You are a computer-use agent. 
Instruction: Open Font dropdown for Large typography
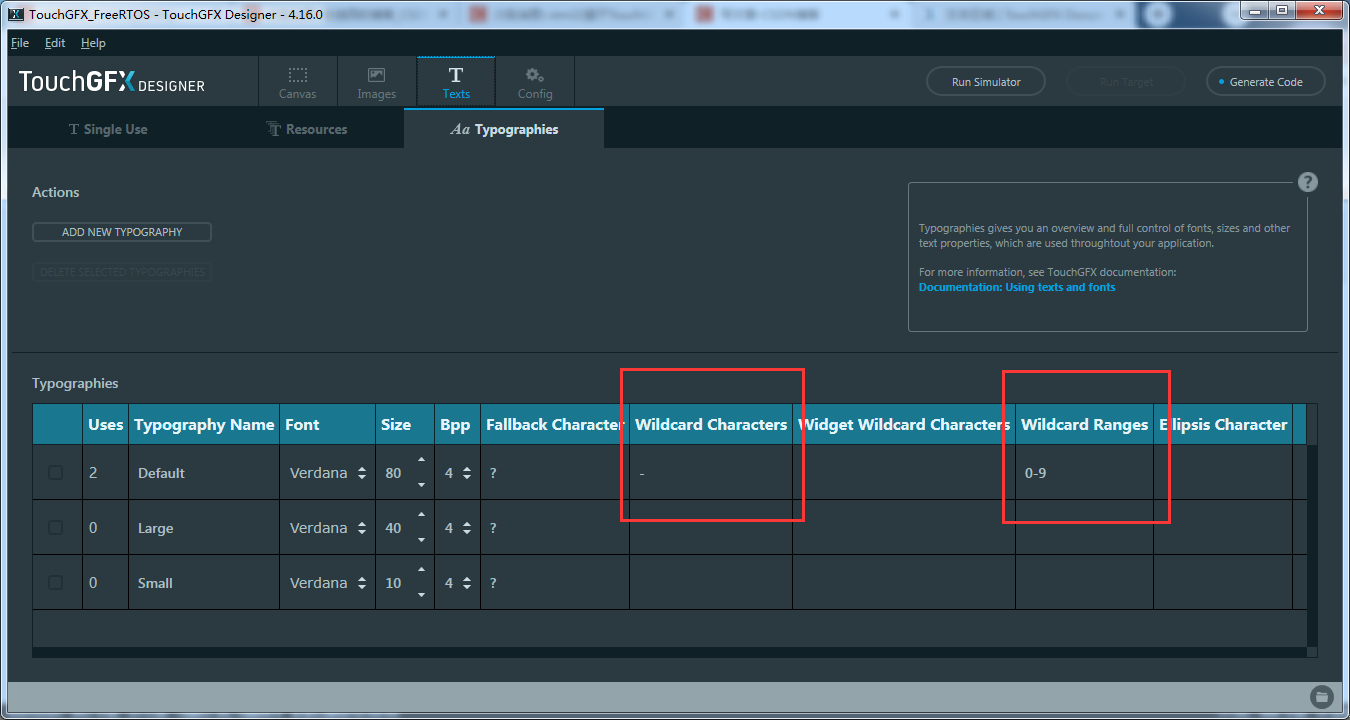(327, 528)
